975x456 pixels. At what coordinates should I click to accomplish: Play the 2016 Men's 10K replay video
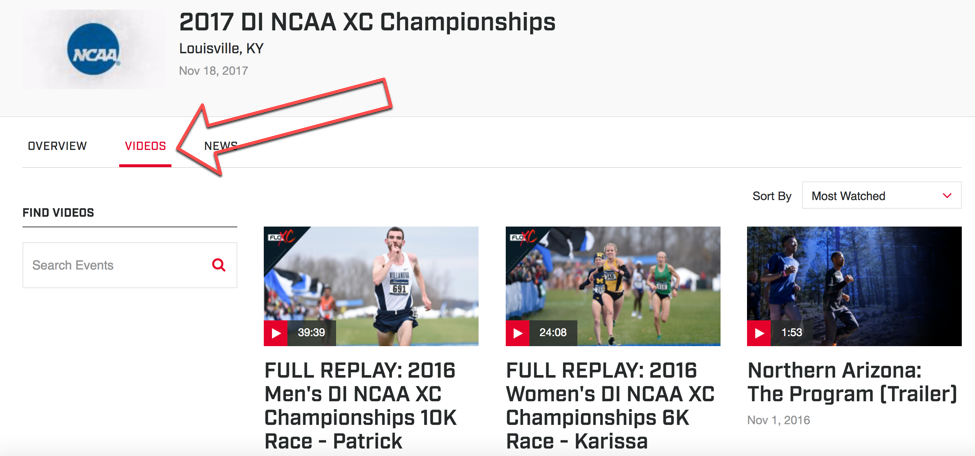pyautogui.click(x=276, y=333)
